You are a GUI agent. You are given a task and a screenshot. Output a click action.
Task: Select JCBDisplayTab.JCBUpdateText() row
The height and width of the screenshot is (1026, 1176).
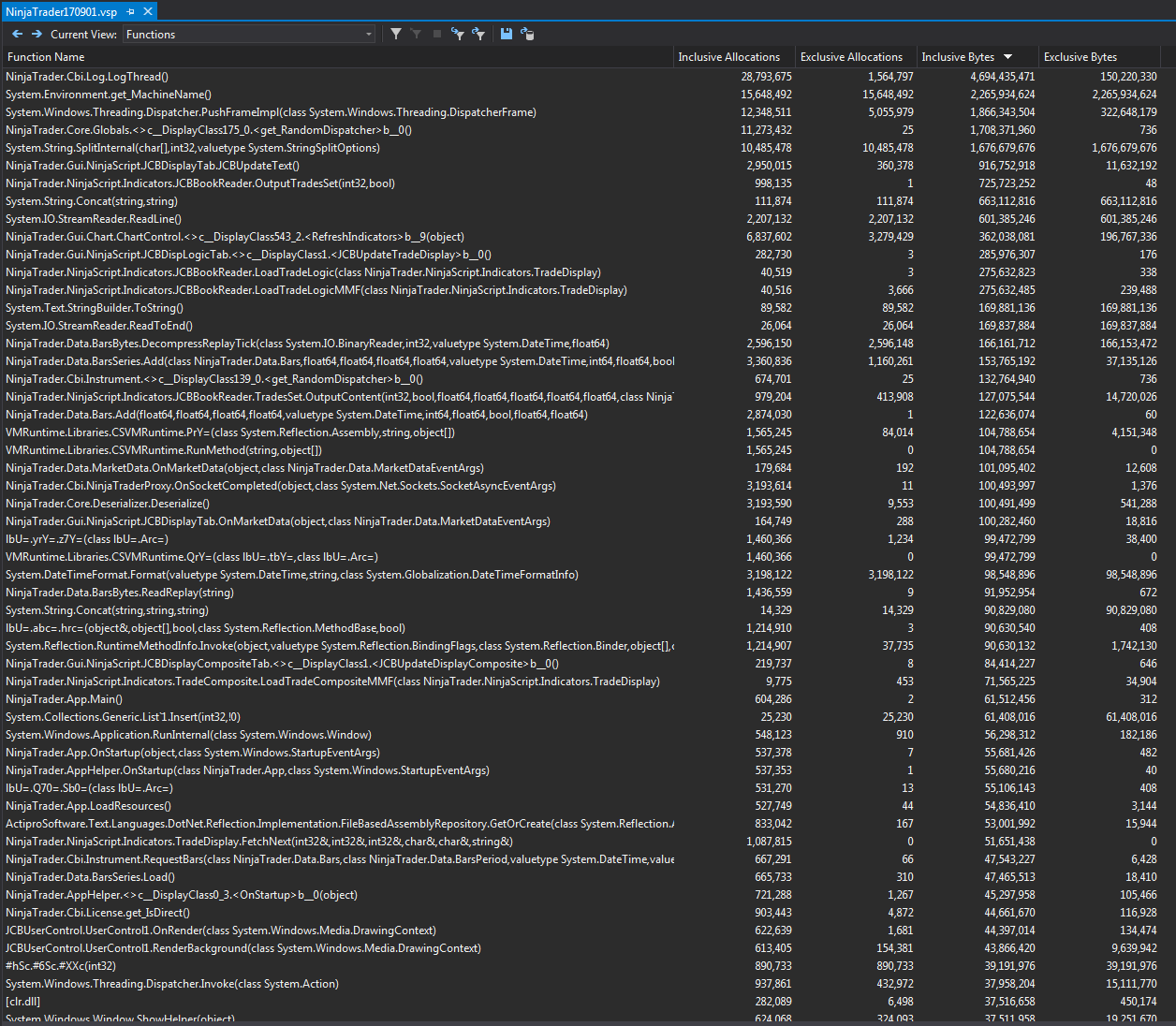pyautogui.click(x=581, y=166)
